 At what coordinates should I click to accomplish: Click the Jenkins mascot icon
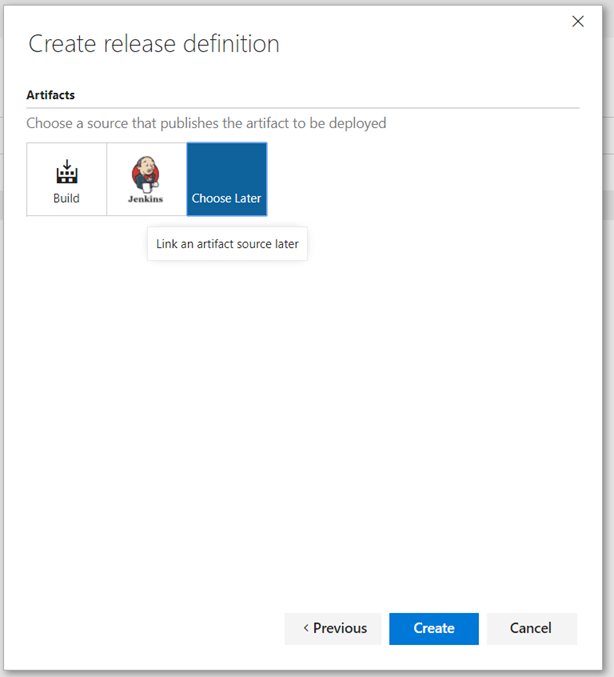click(x=146, y=173)
